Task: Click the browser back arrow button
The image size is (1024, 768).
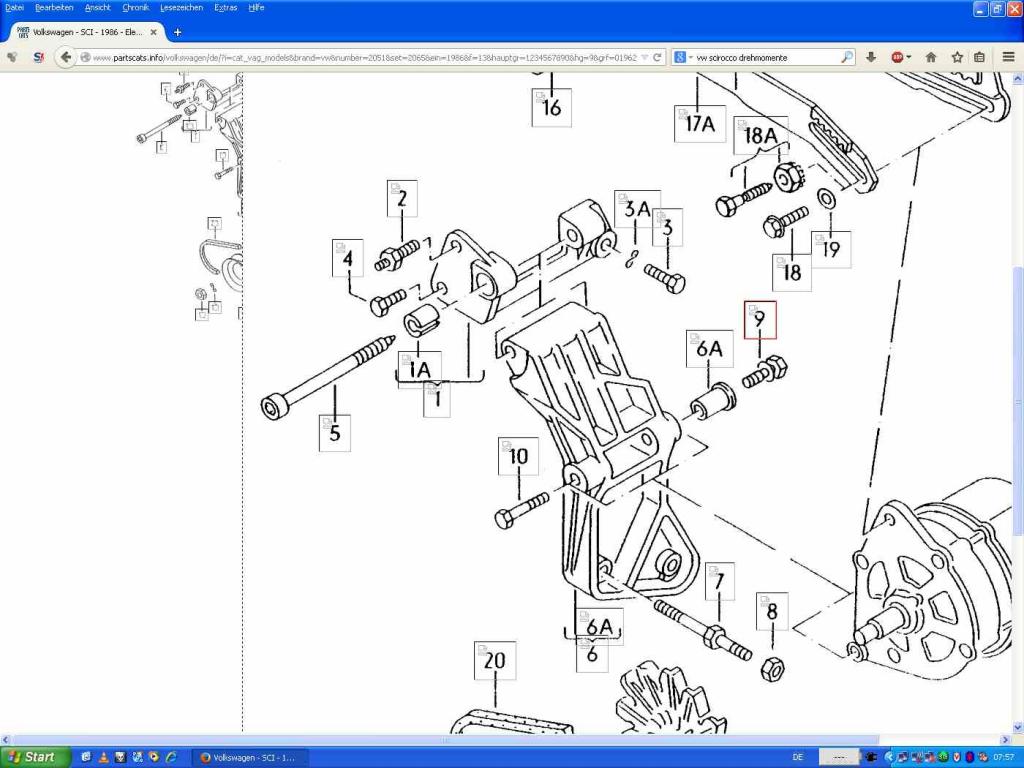Action: [x=66, y=57]
